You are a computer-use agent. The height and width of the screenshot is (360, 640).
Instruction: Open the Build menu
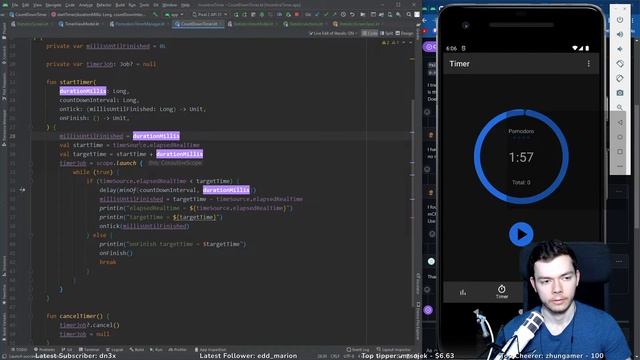click(x=120, y=5)
